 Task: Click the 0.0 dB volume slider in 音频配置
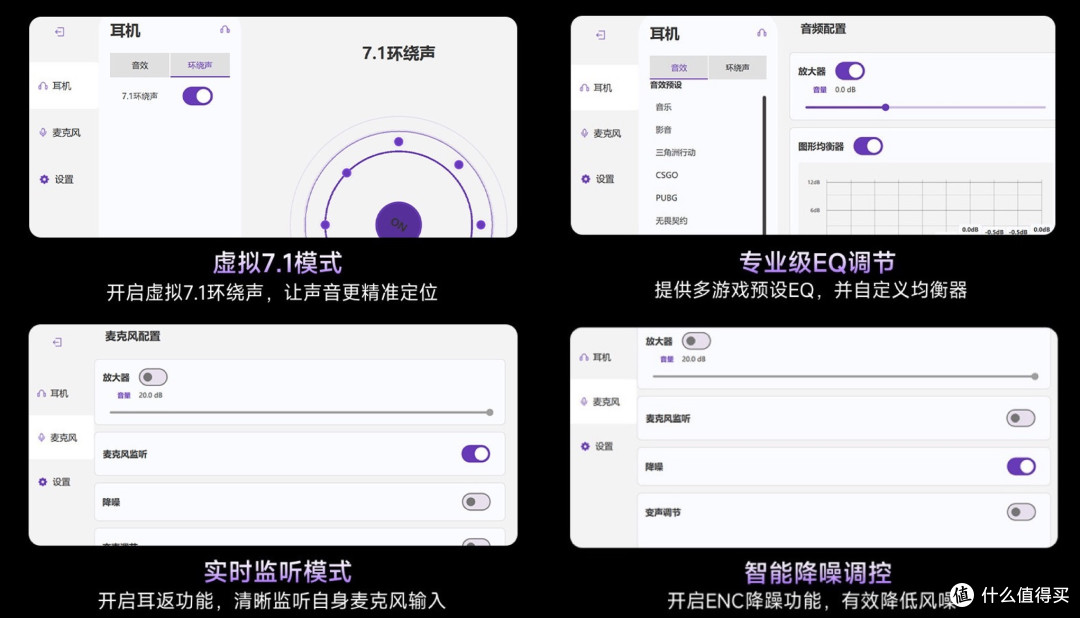click(925, 107)
